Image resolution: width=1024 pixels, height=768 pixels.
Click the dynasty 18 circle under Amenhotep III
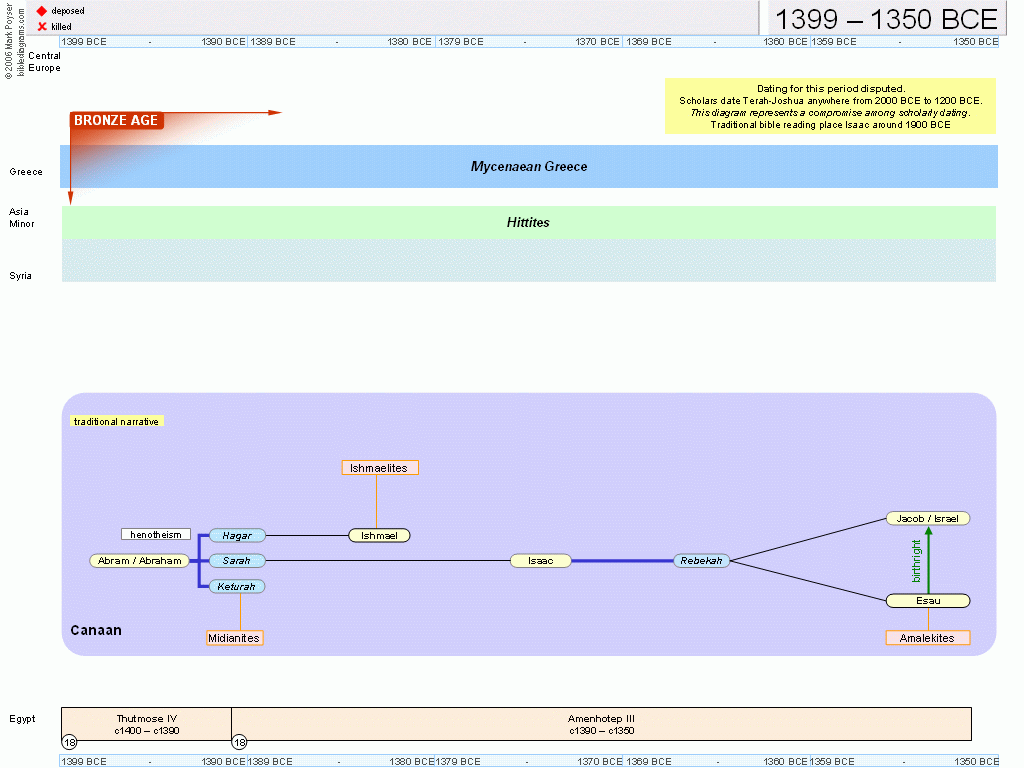pyautogui.click(x=239, y=742)
